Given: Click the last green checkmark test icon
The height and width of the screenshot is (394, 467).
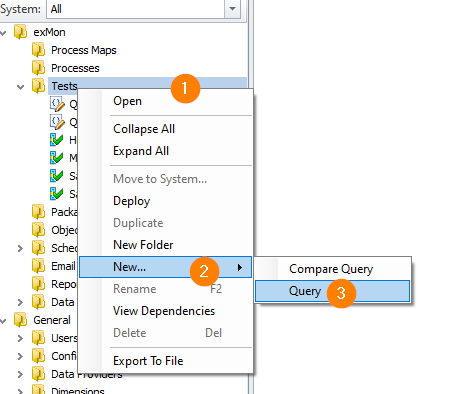Looking at the screenshot, I should (x=57, y=194).
